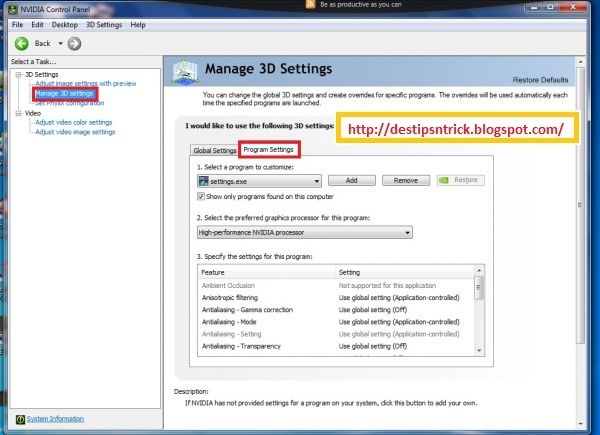Collapse the Video tree node
This screenshot has height=435, width=600.
click(18, 113)
